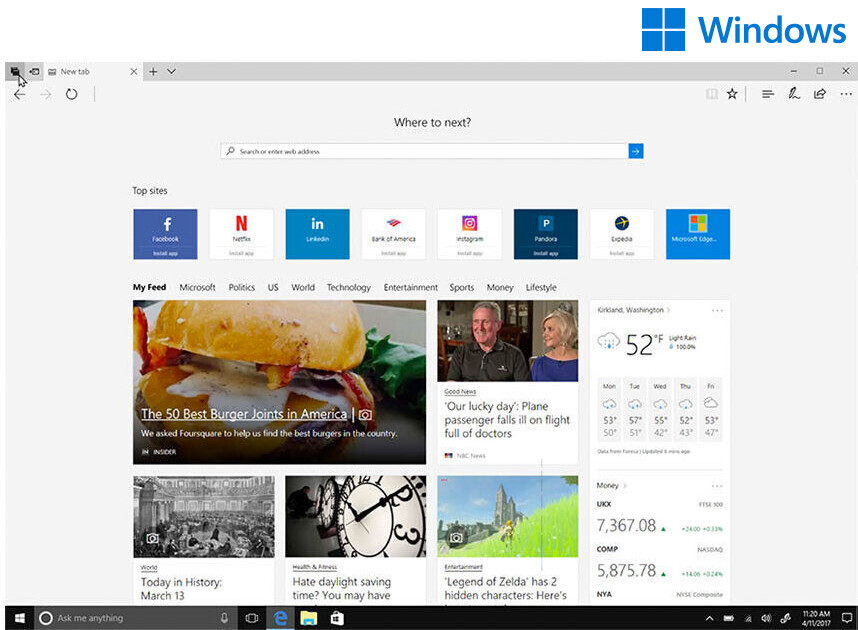Activate the Cortana microphone
858x630 pixels.
coord(223,618)
